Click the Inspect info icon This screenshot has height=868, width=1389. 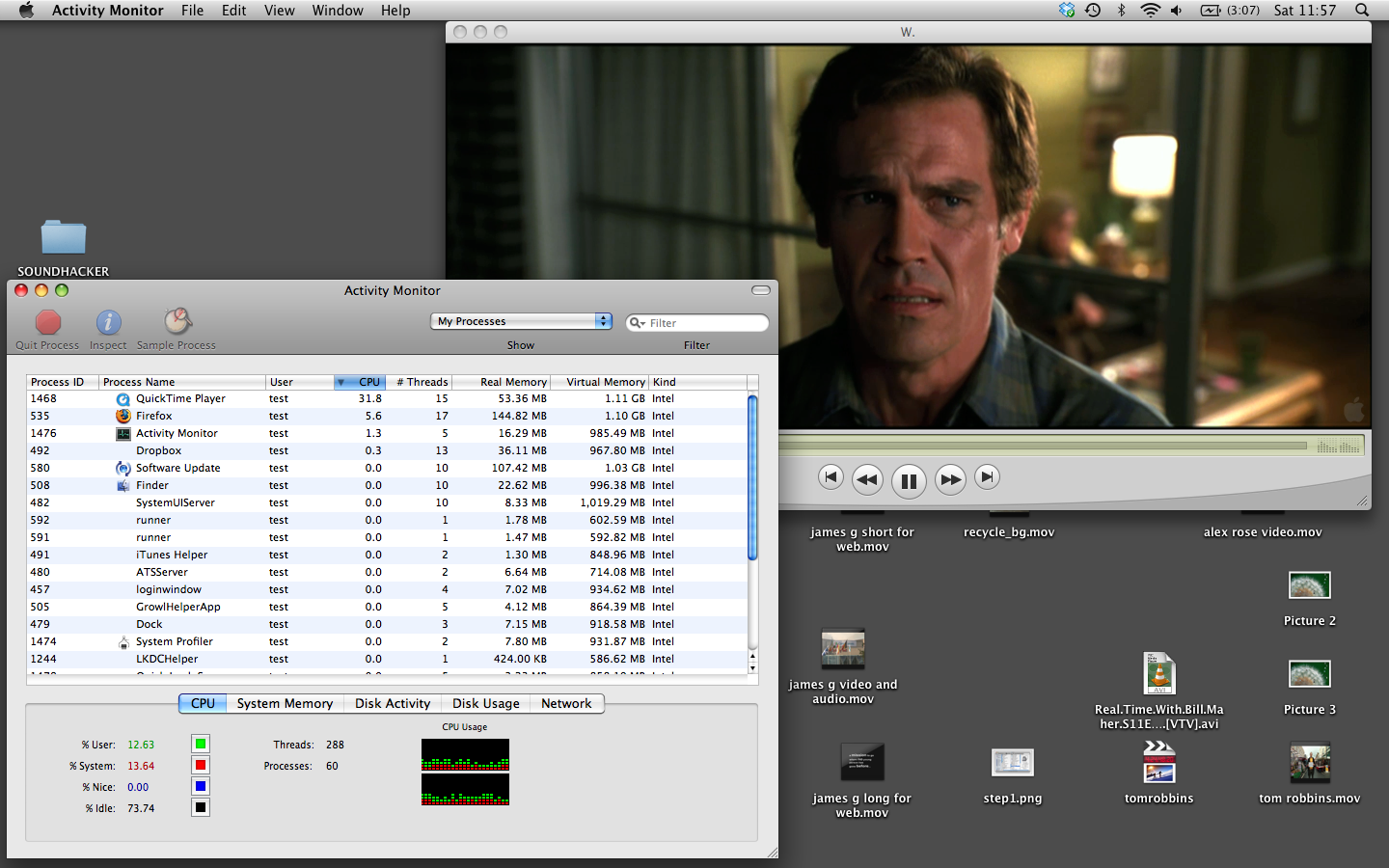[108, 322]
